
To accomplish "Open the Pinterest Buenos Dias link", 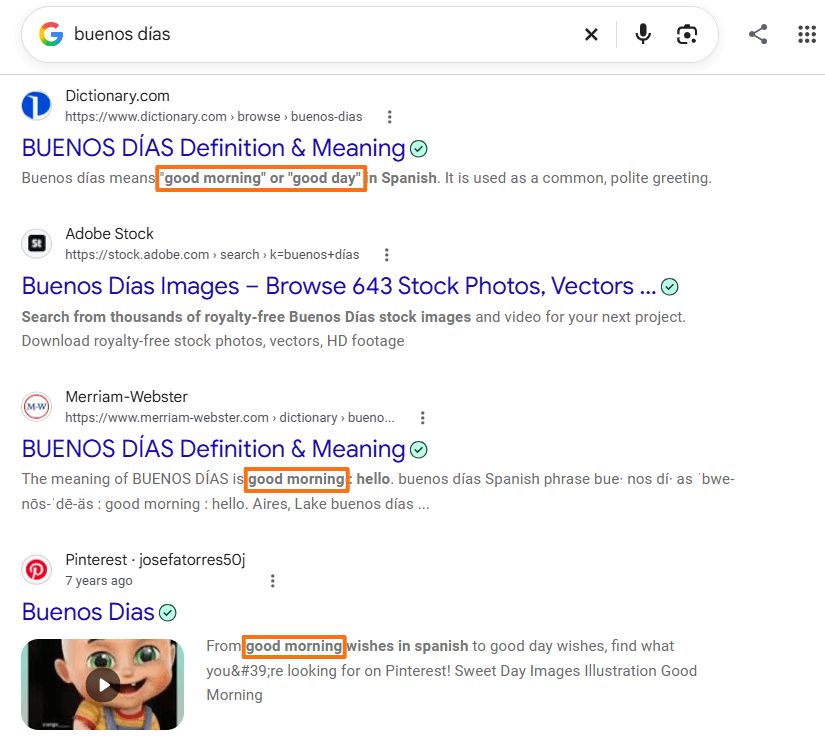I will click(x=88, y=611).
